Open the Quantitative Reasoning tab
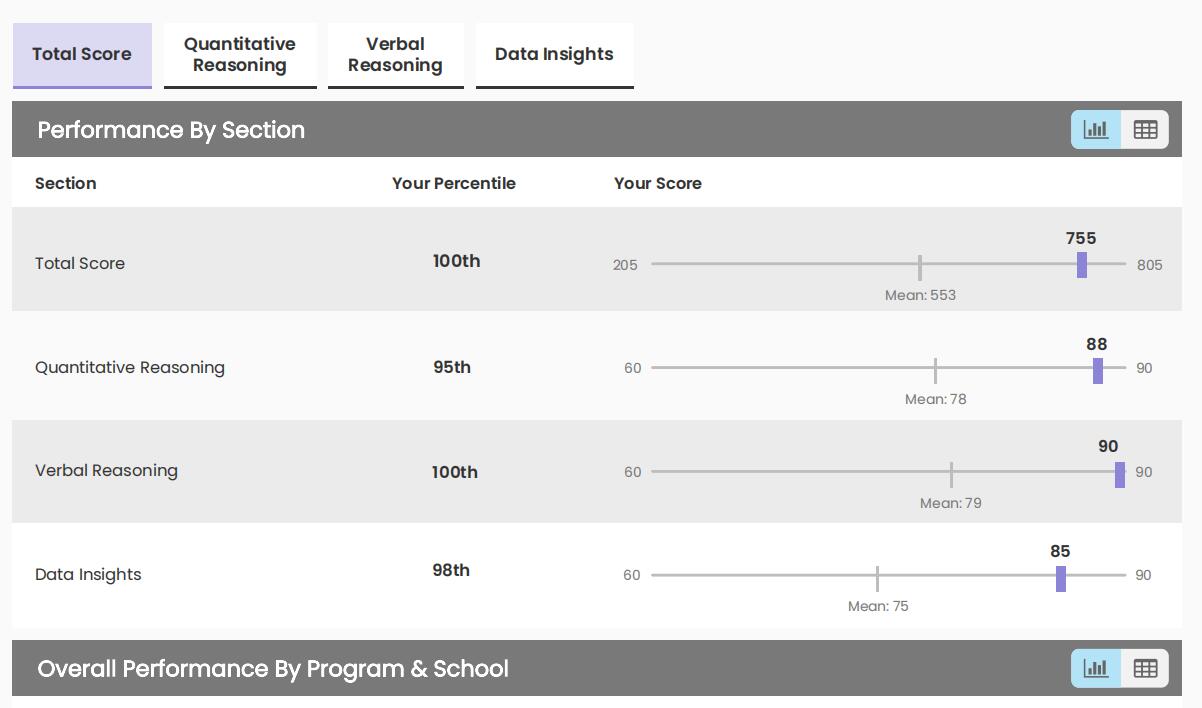This screenshot has height=708, width=1202. click(240, 55)
